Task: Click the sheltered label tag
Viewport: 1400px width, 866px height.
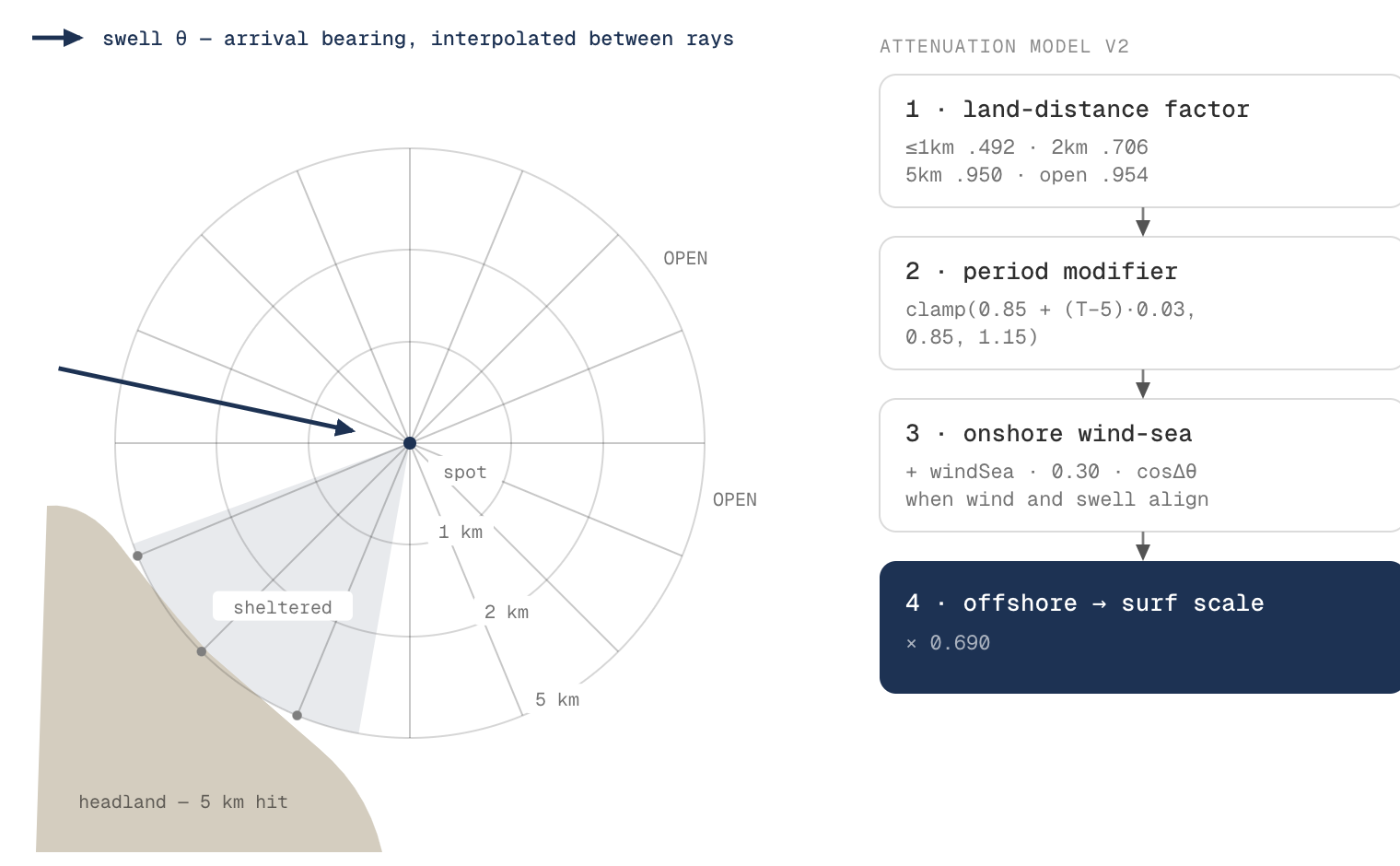Action: coord(283,606)
